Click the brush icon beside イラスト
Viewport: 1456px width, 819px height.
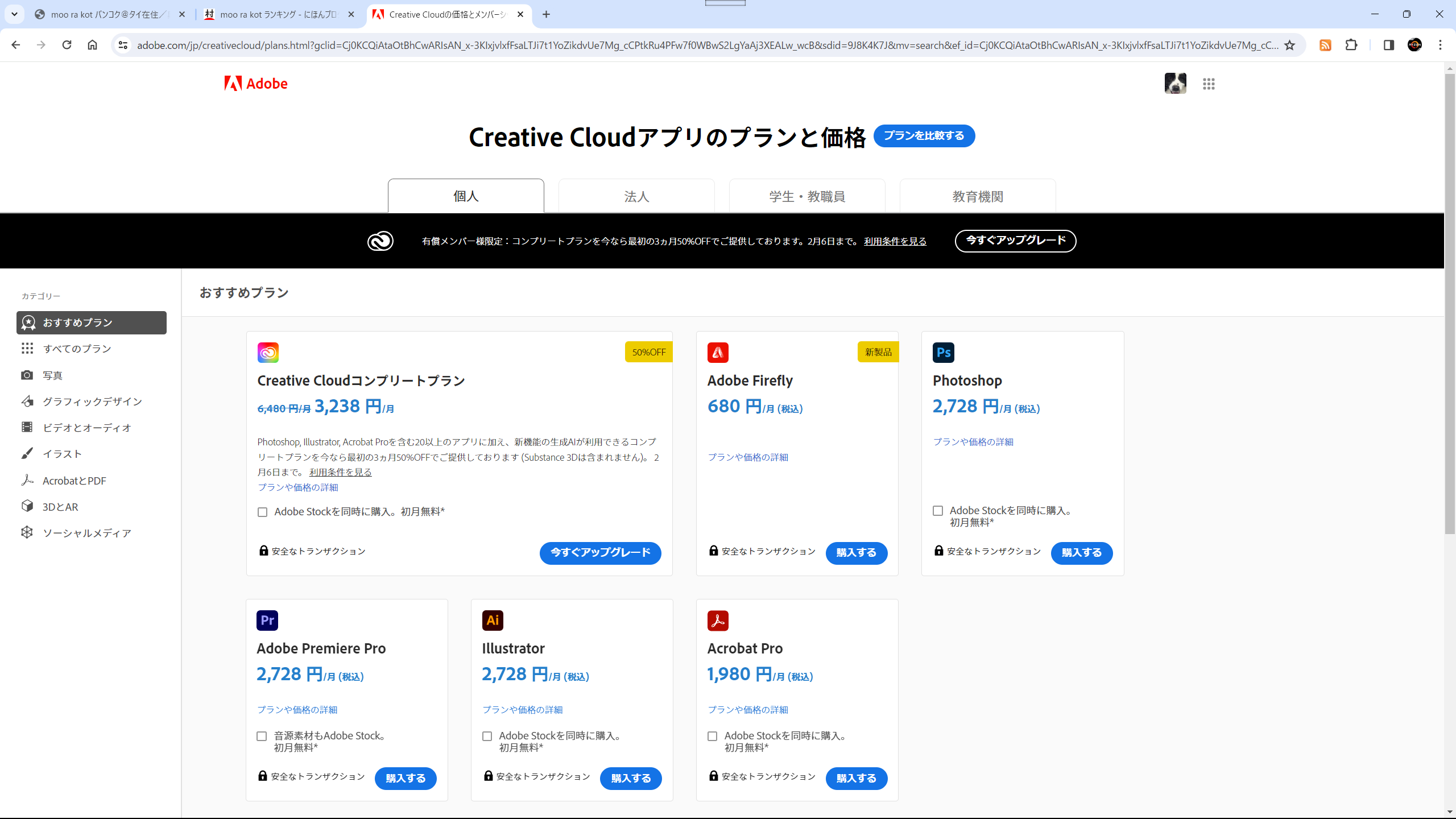27,453
